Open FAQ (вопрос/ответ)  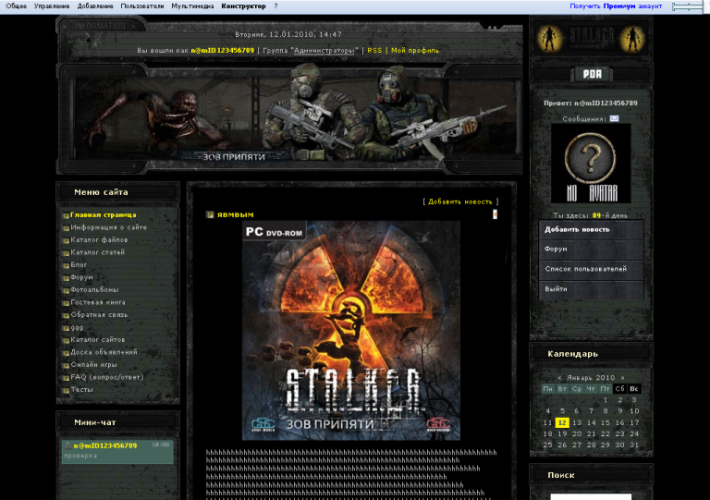click(106, 377)
